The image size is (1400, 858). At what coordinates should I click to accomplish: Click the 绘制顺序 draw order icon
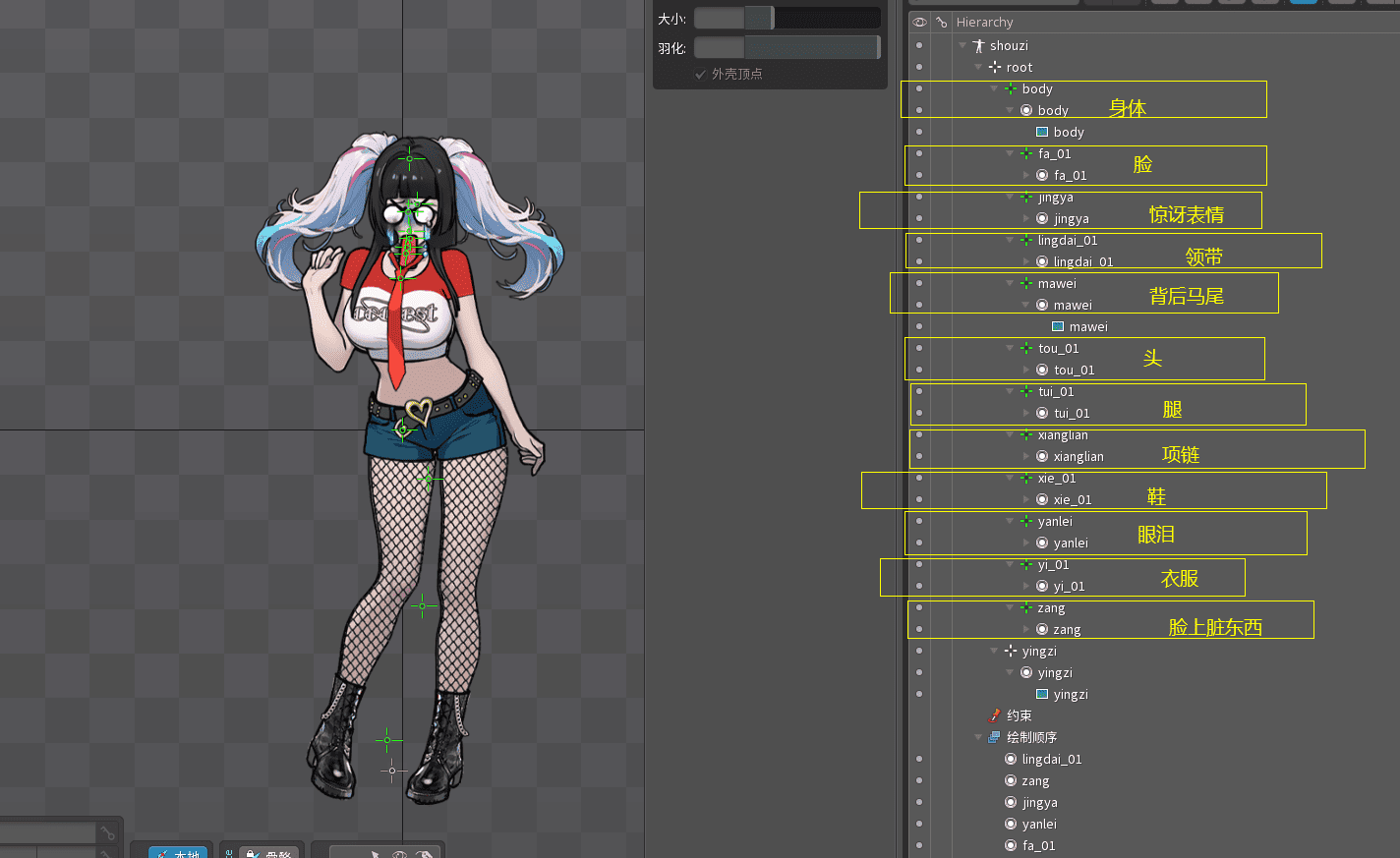[x=994, y=738]
